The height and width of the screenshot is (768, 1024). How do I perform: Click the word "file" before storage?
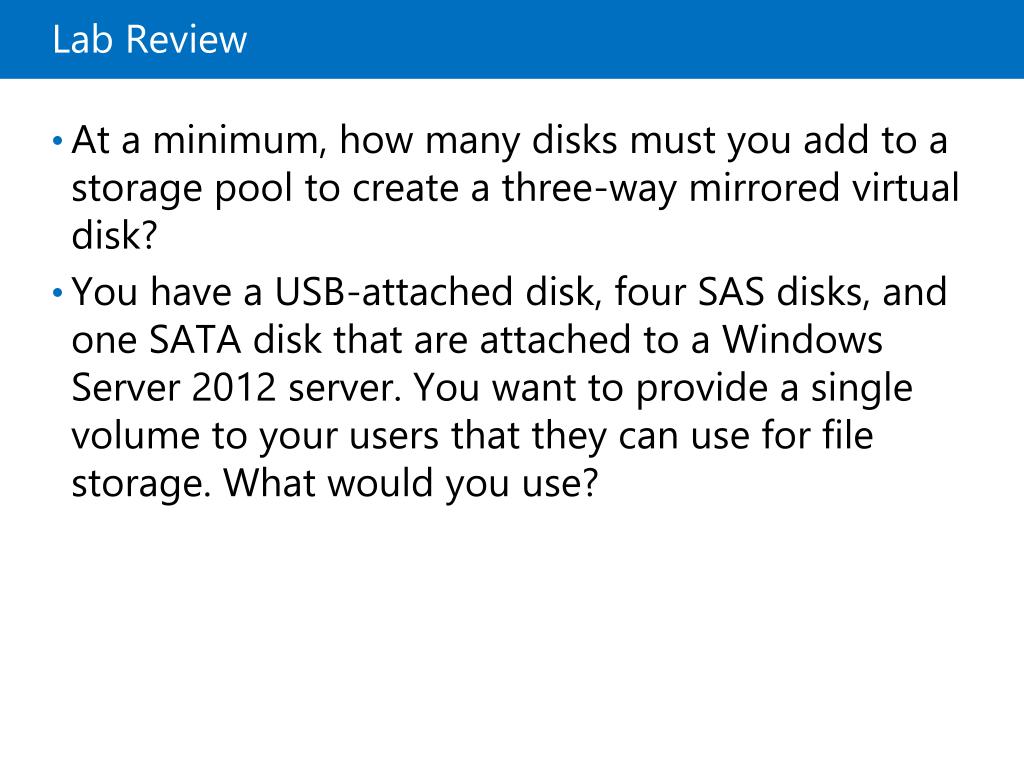[x=848, y=435]
